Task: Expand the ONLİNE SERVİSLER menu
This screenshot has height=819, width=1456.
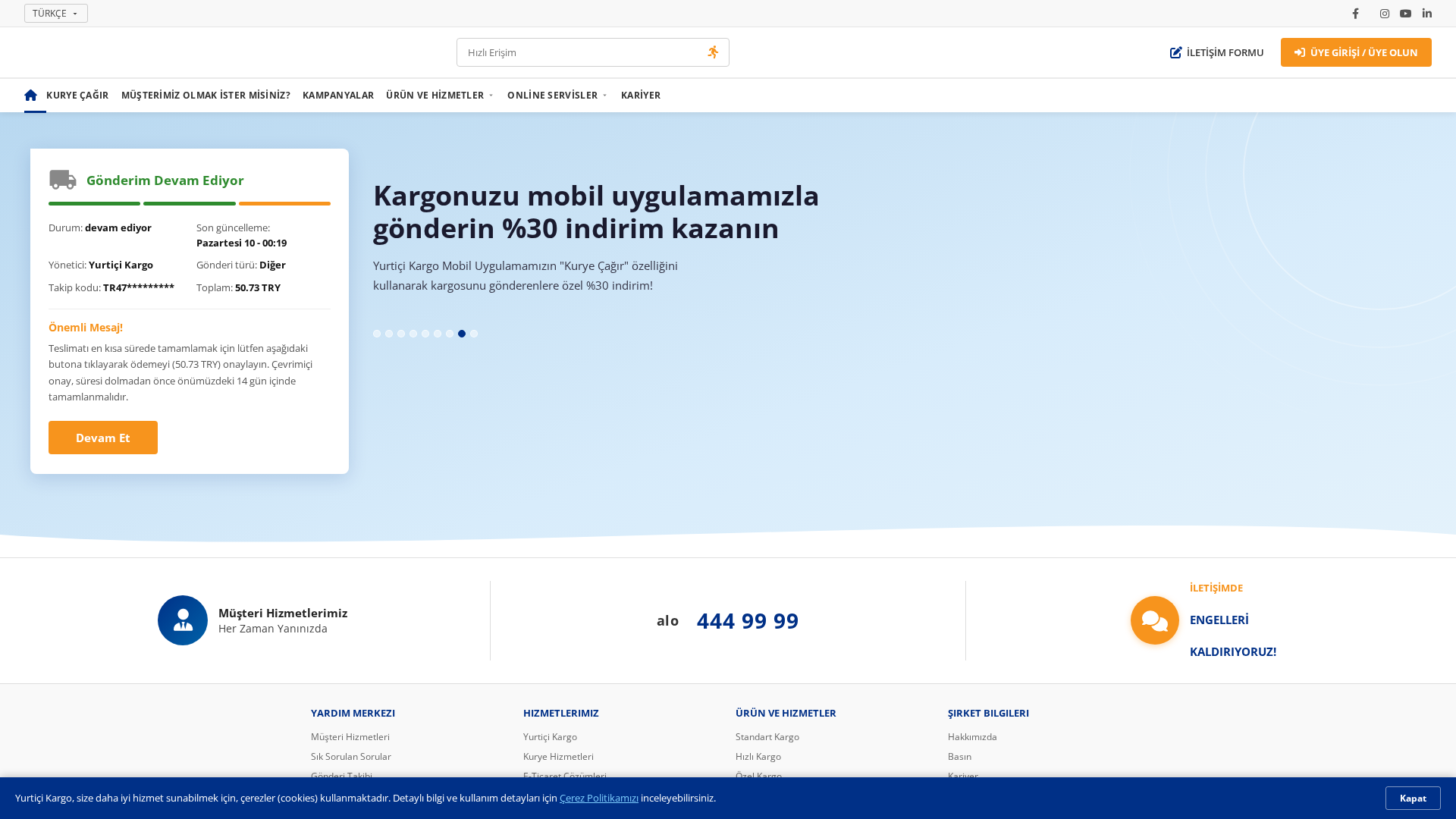Action: [557, 96]
